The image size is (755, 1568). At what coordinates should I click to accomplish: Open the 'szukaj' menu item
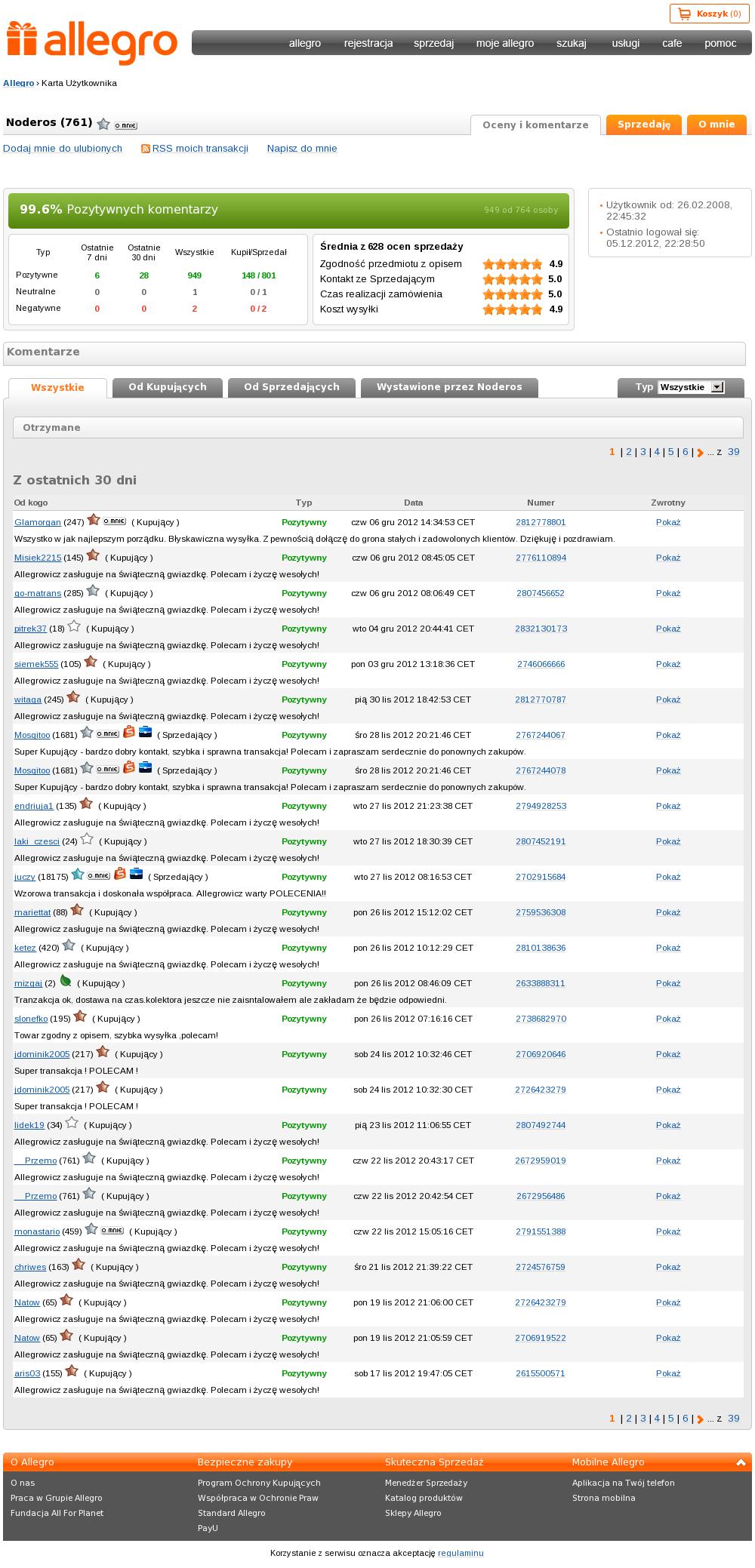pos(572,43)
